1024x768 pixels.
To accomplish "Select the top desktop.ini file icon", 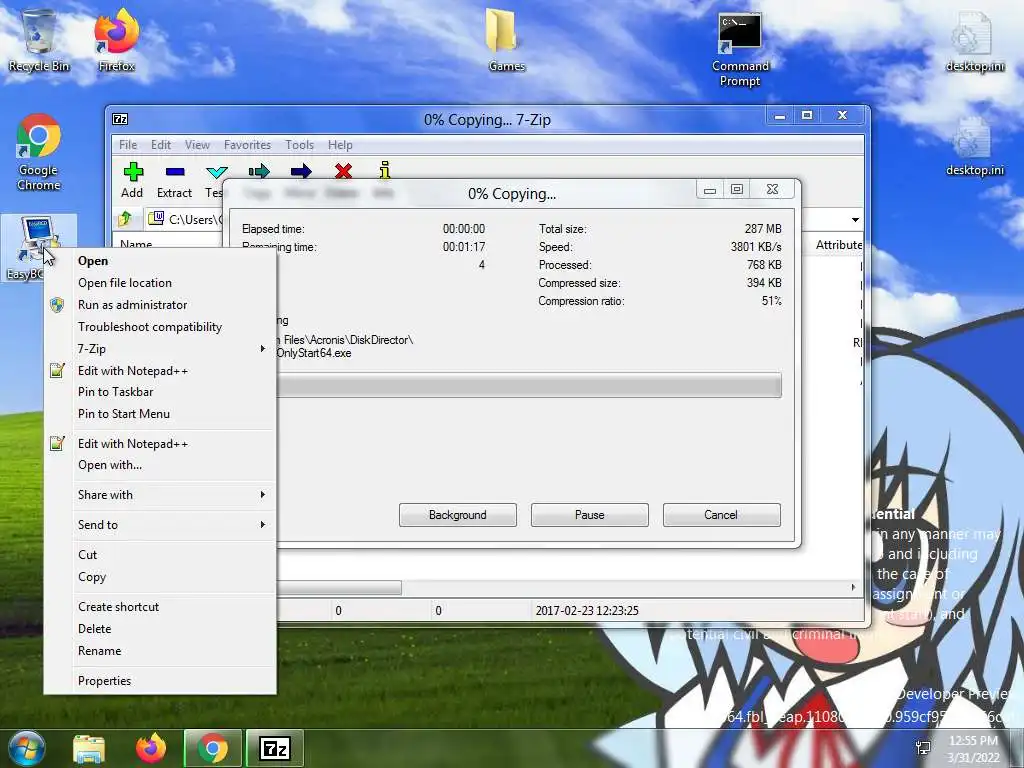I will click(975, 42).
